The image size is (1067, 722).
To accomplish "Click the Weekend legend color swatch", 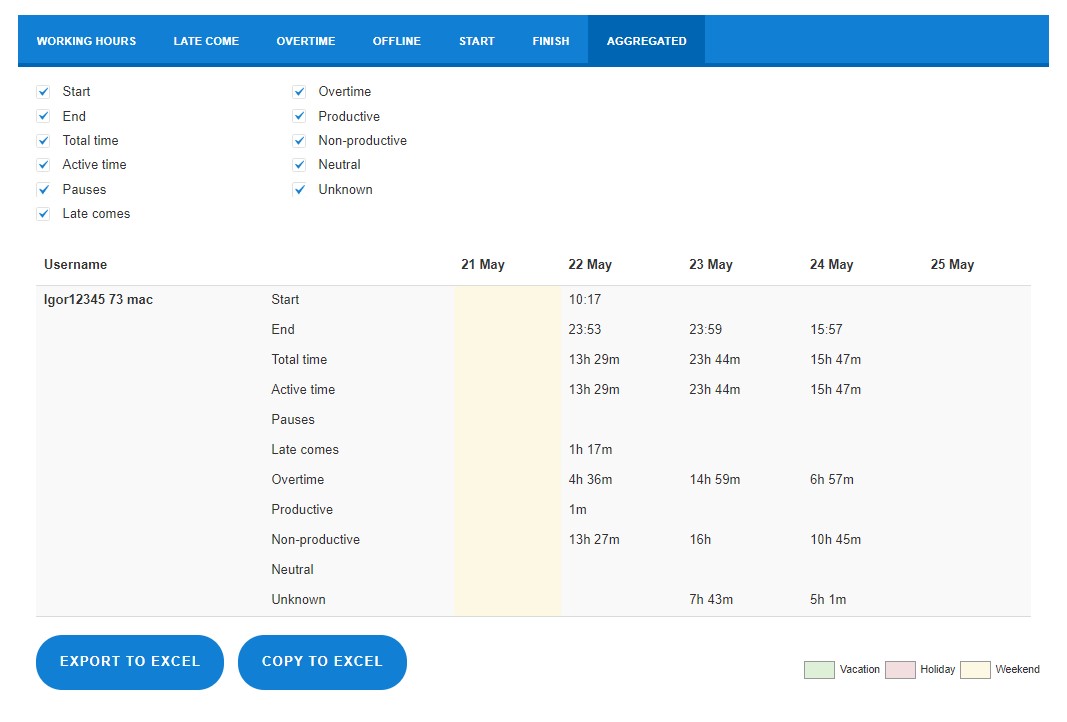I will (975, 670).
